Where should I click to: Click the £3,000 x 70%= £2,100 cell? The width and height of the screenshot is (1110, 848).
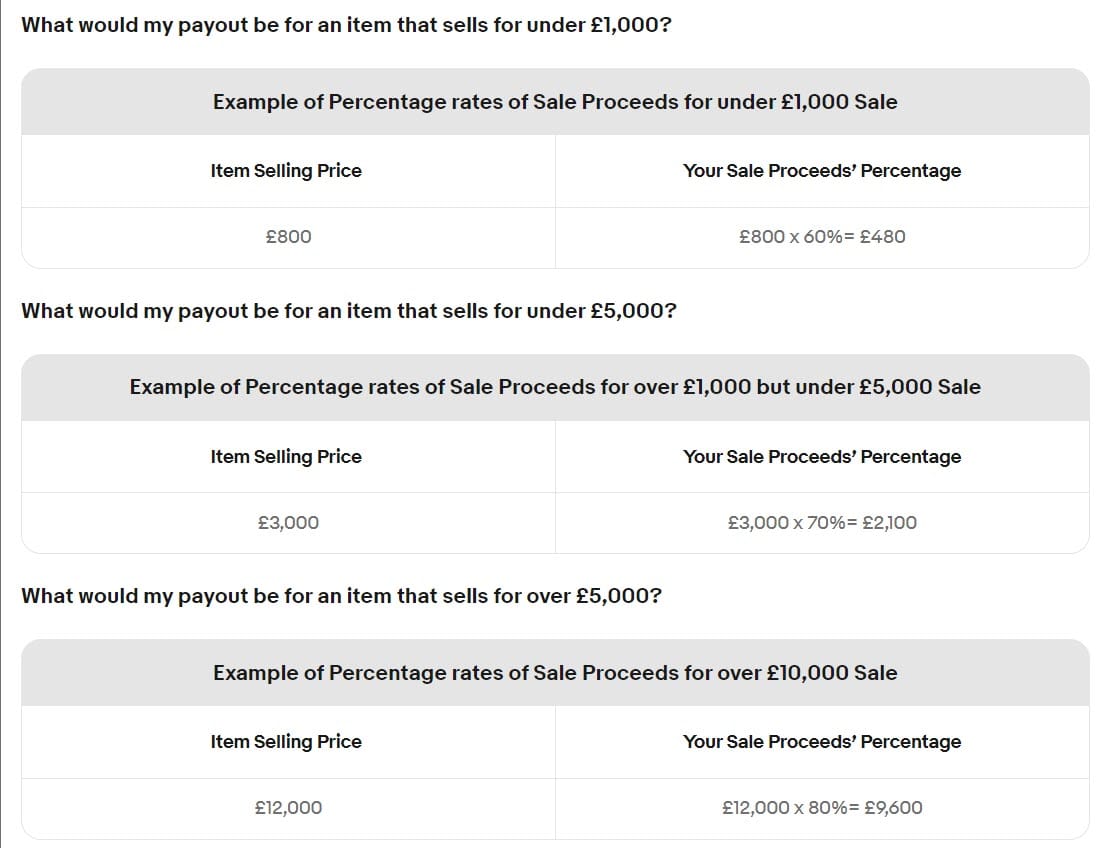pyautogui.click(x=822, y=523)
